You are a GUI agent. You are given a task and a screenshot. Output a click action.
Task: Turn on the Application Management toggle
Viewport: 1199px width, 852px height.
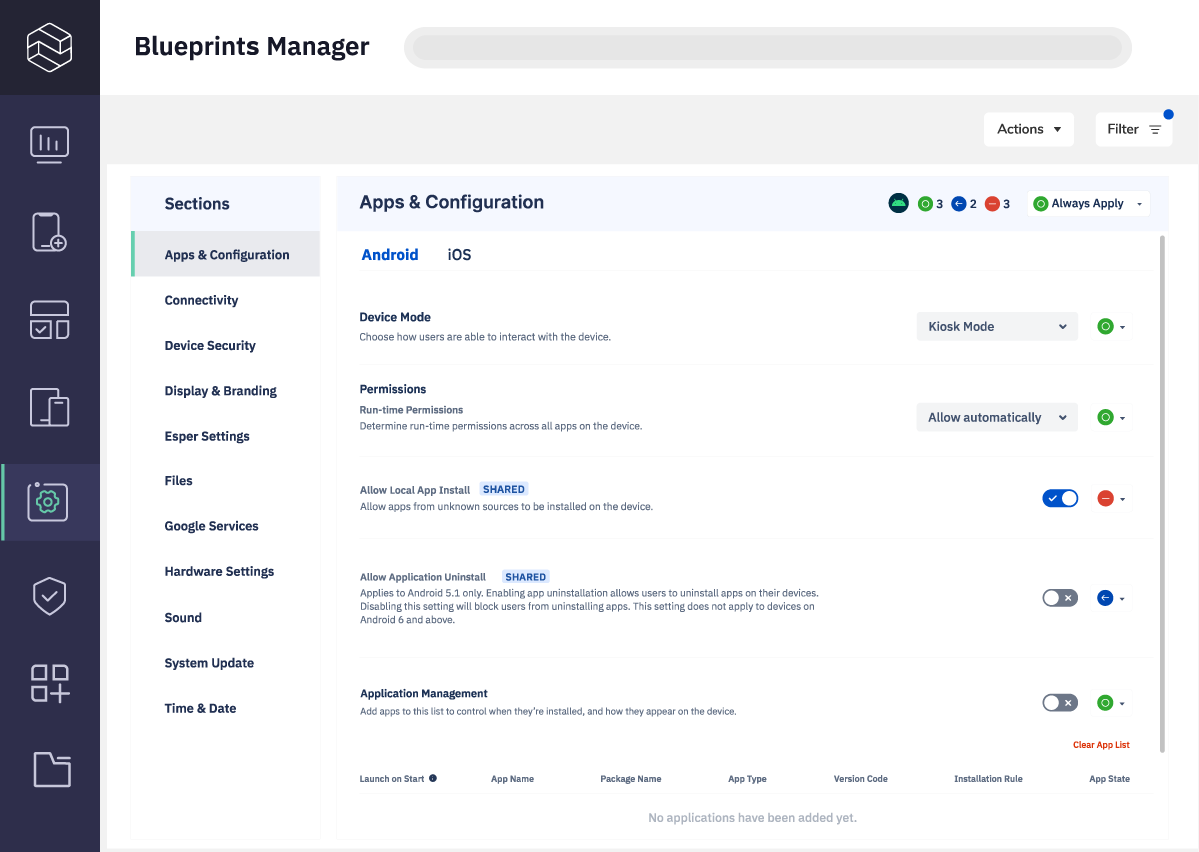(x=1060, y=702)
